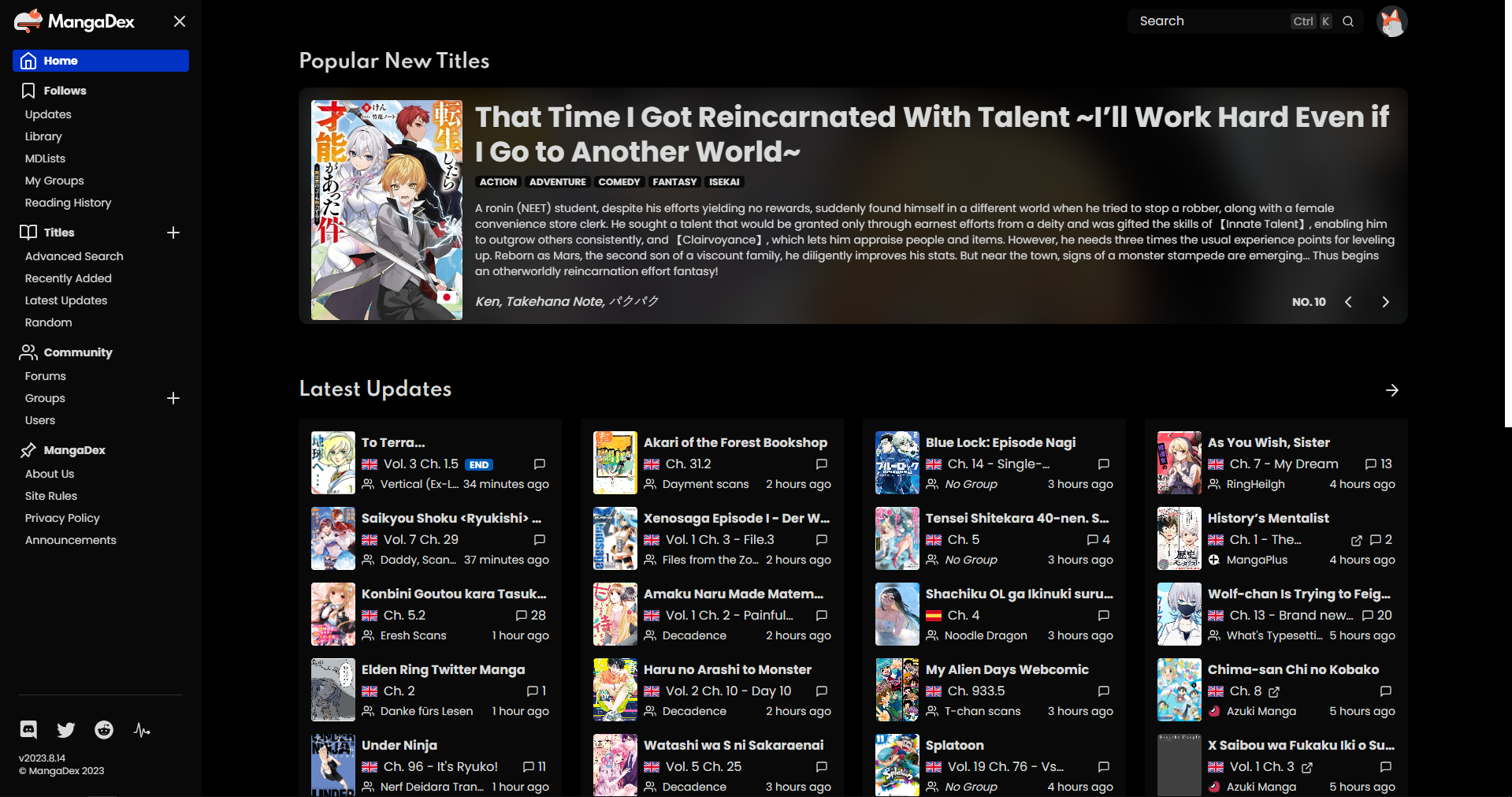Click the Isekai genre tag
The image size is (1512, 797).
[723, 182]
